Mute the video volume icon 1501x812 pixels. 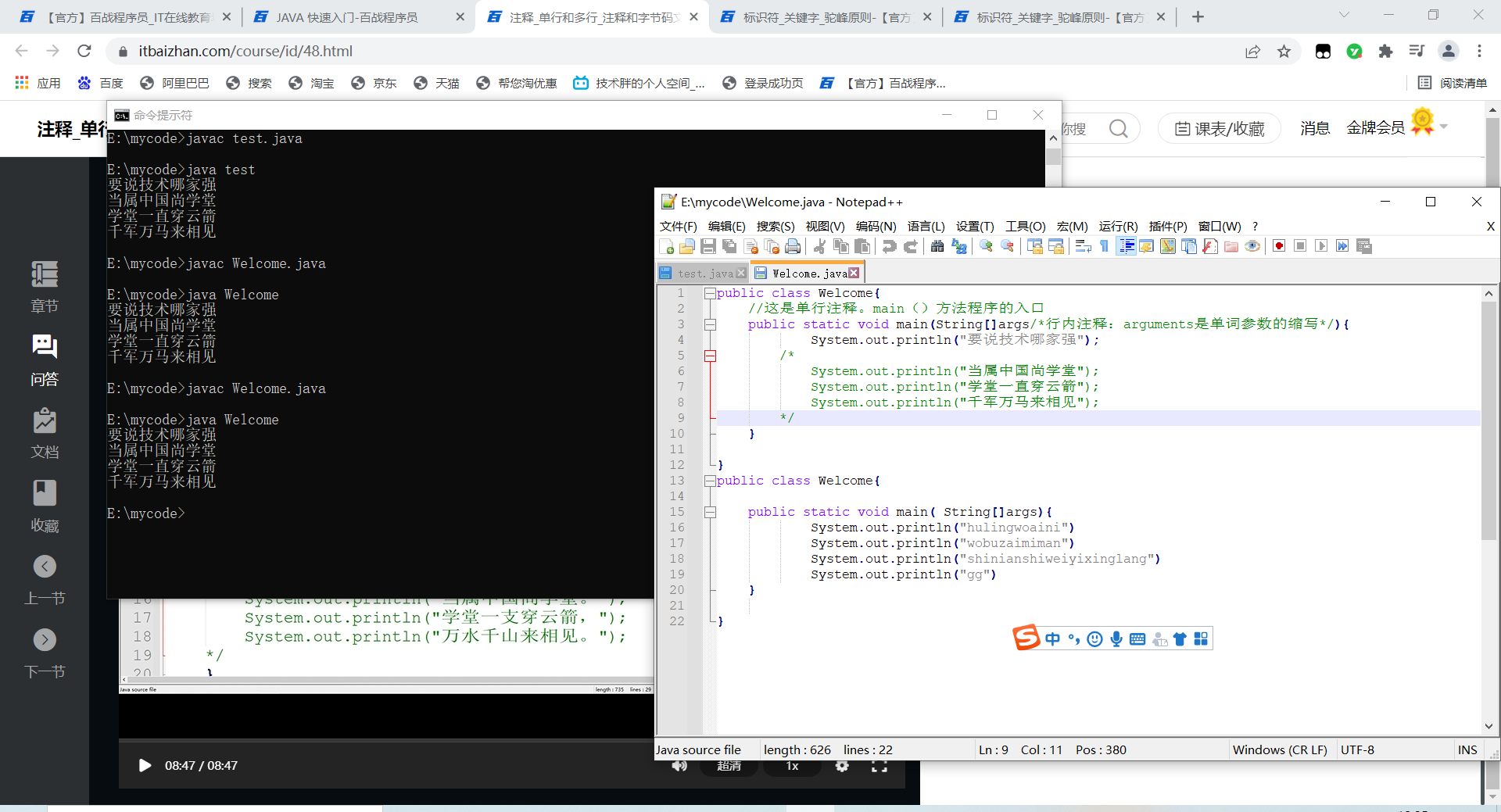click(679, 766)
